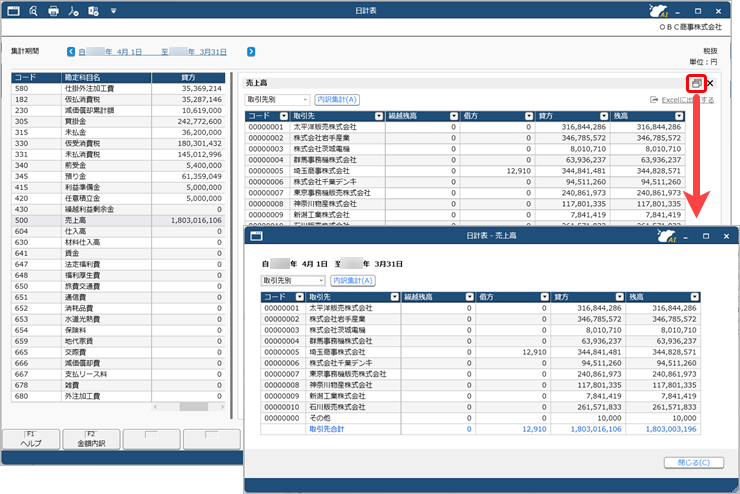Close the 売上高 detail panel
Screen dimensions: 740x494
pos(710,84)
